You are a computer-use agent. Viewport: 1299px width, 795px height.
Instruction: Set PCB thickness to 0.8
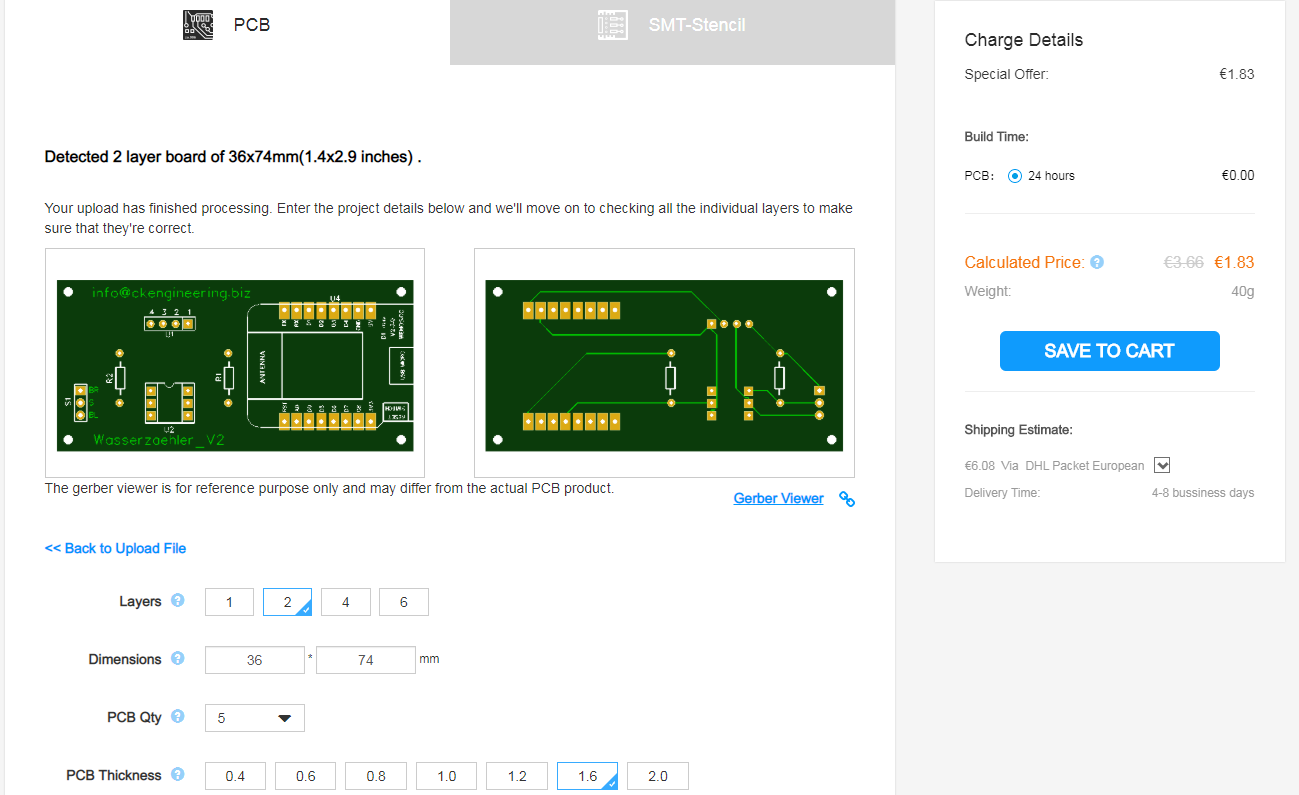[376, 776]
